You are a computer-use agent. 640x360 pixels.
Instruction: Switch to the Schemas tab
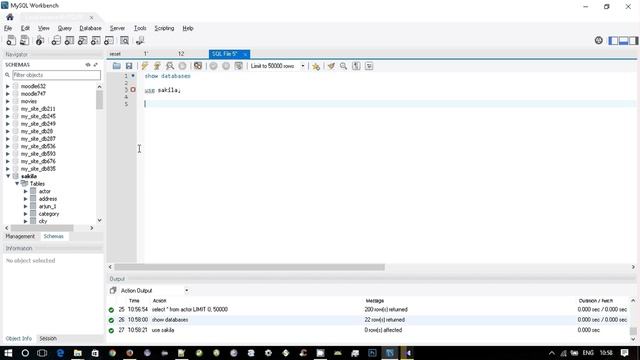pos(53,236)
